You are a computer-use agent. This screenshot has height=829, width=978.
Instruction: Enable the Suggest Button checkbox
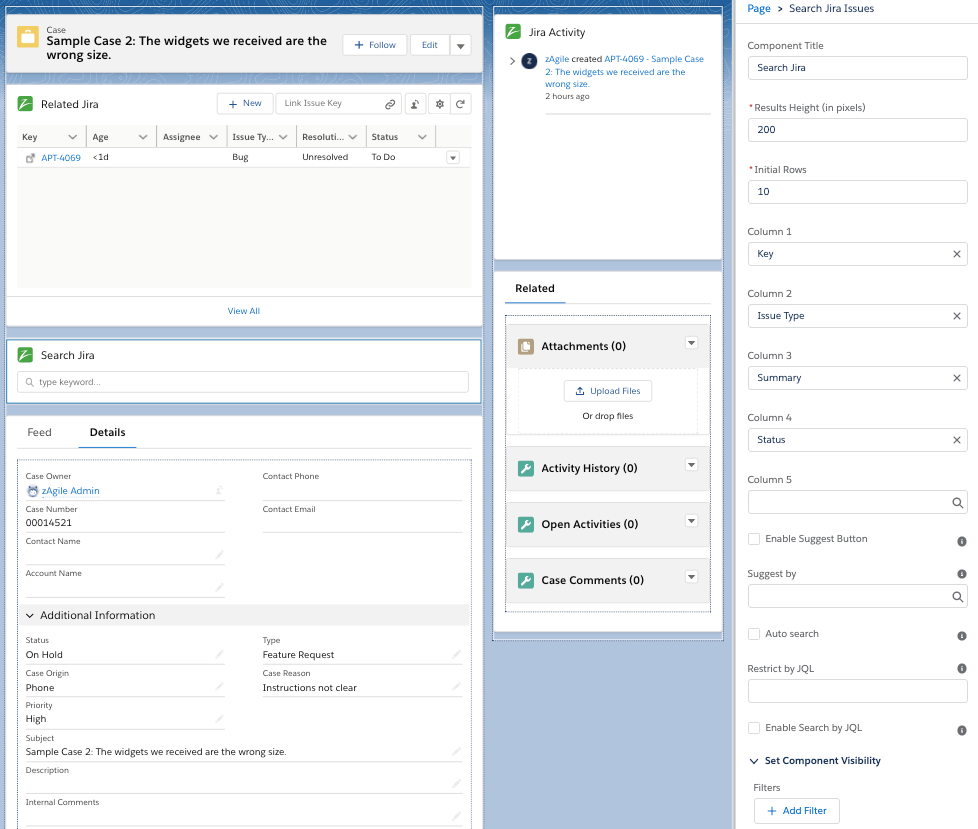click(x=754, y=539)
